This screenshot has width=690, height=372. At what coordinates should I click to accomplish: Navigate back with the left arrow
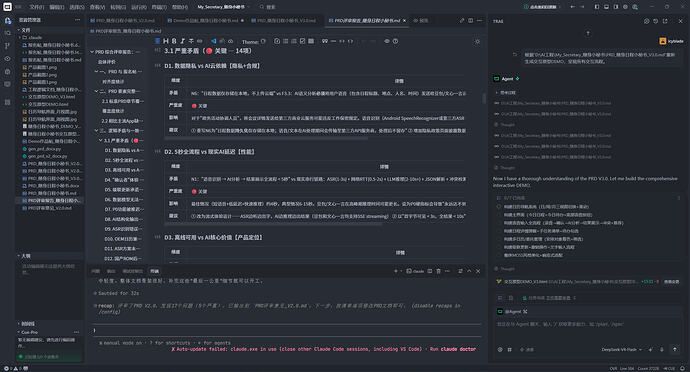point(573,7)
